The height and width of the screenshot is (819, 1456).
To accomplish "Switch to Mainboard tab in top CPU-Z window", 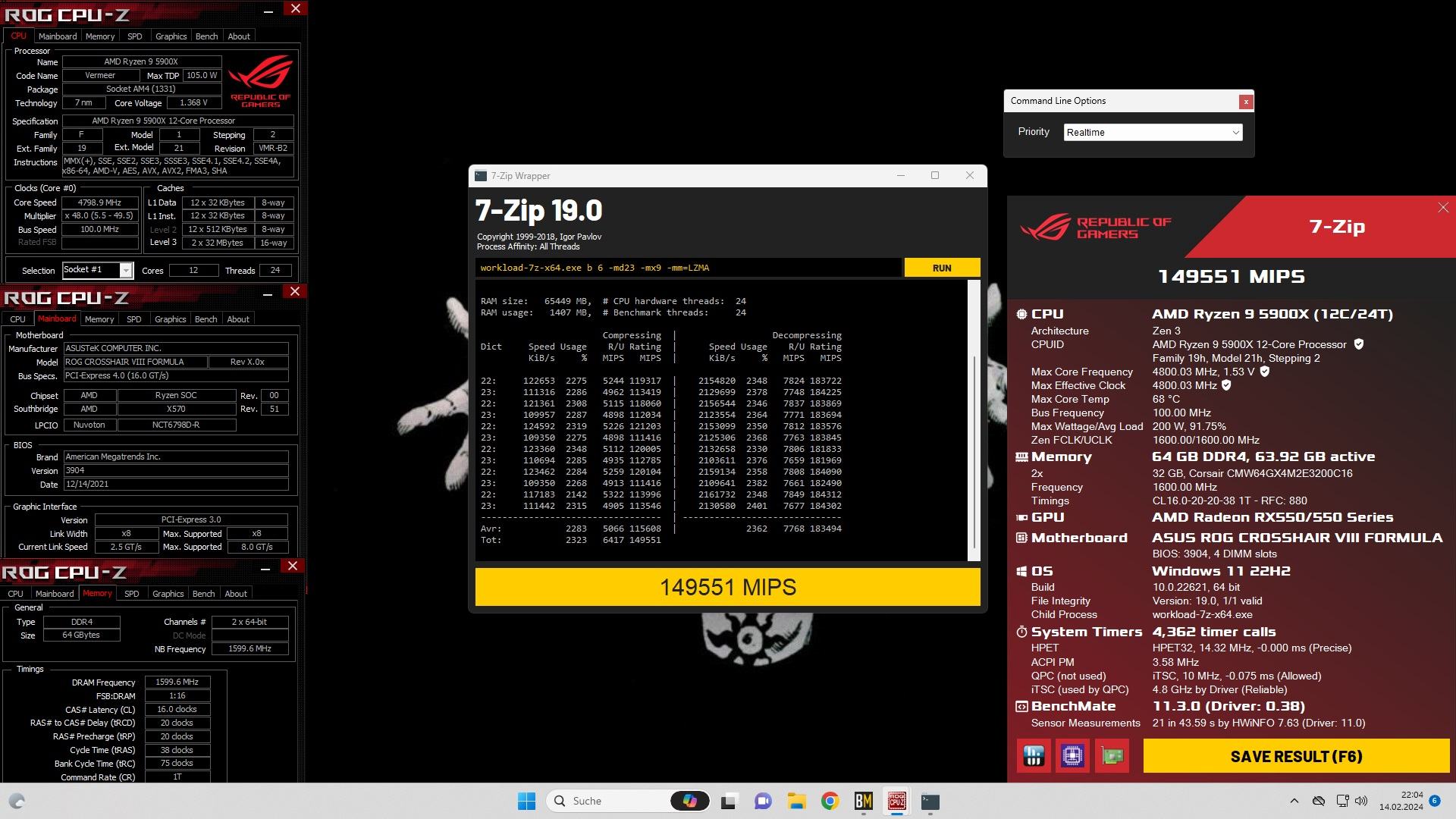I will click(x=58, y=36).
